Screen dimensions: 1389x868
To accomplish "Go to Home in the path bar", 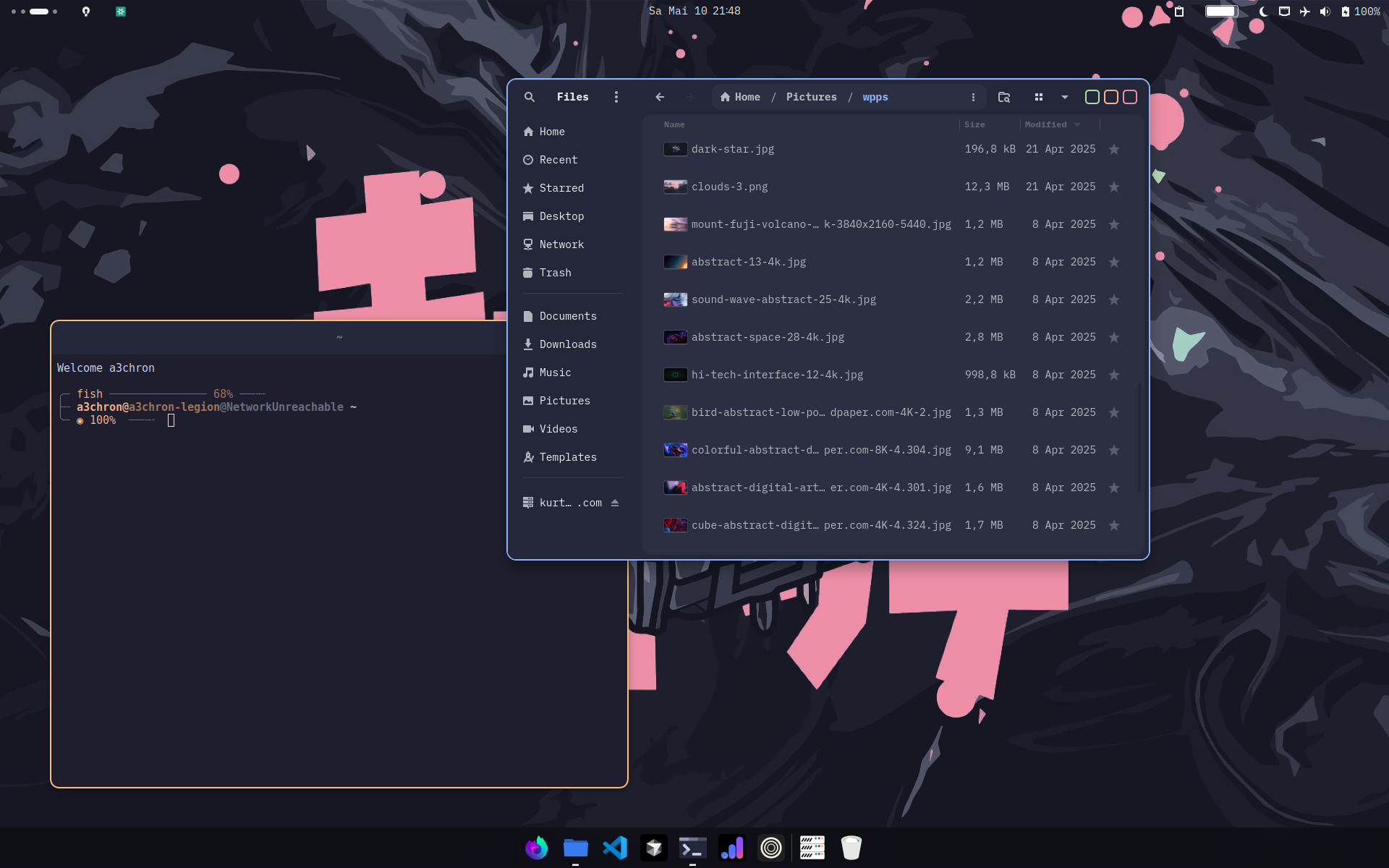I will coord(741,97).
